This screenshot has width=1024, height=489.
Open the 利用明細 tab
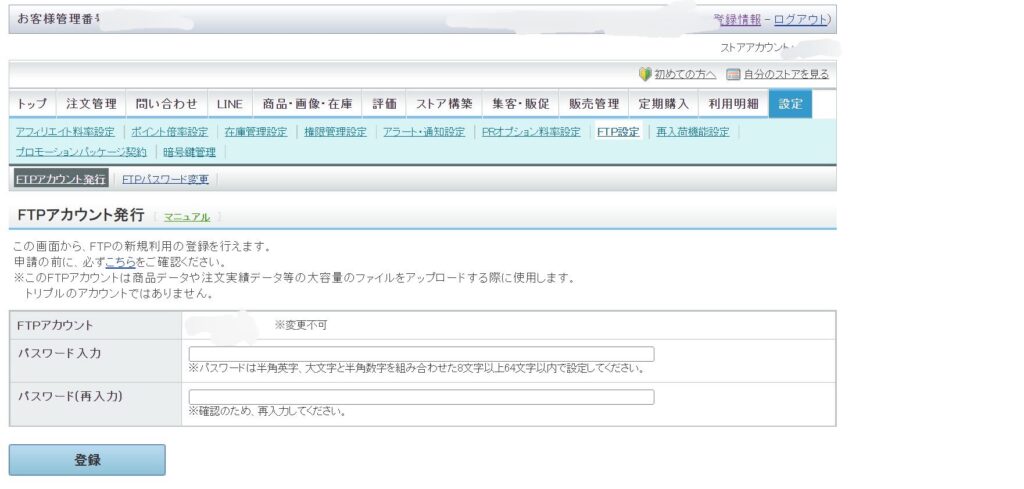pyautogui.click(x=733, y=104)
